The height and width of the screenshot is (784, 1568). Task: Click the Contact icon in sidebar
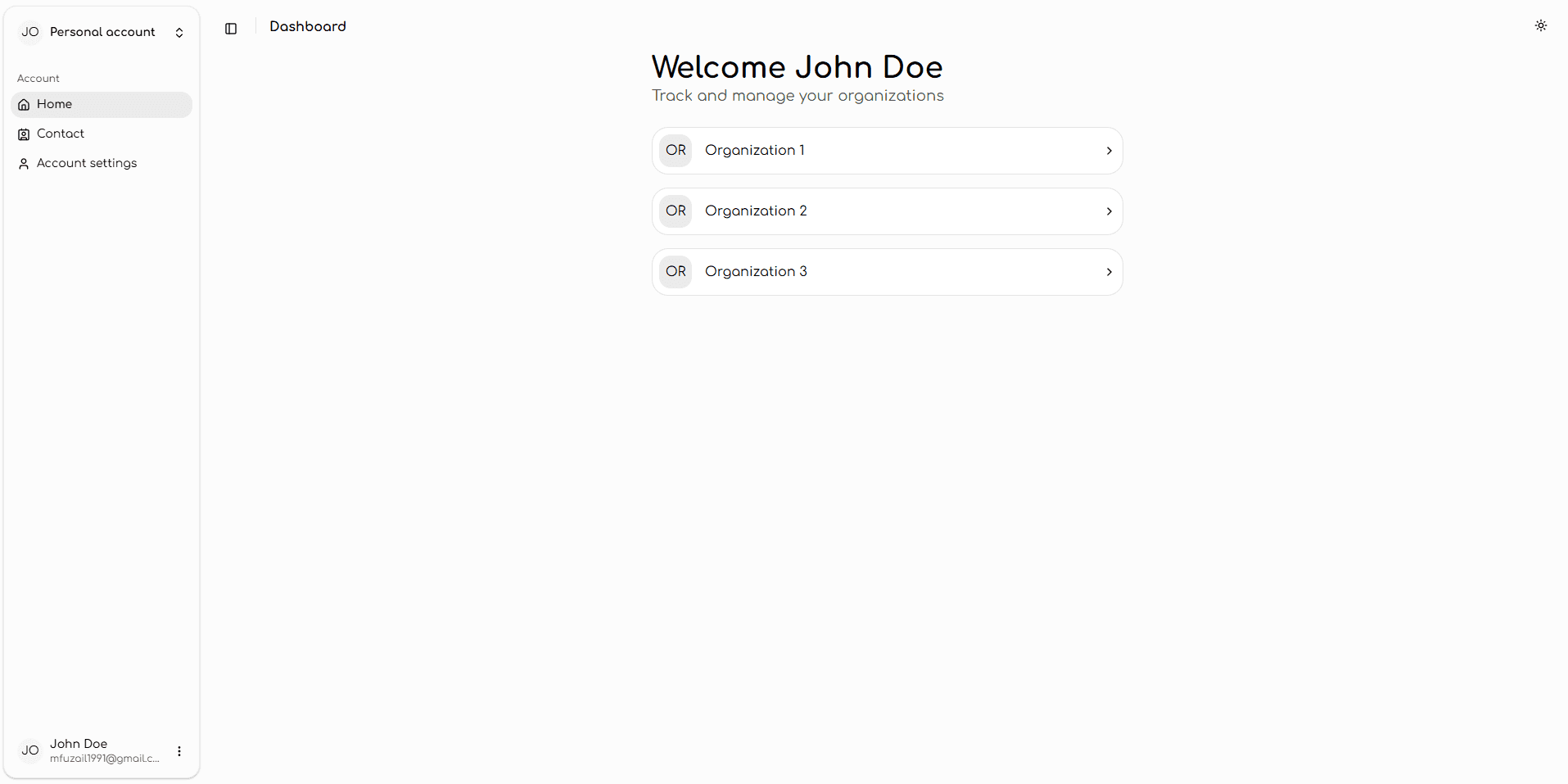pyautogui.click(x=24, y=134)
